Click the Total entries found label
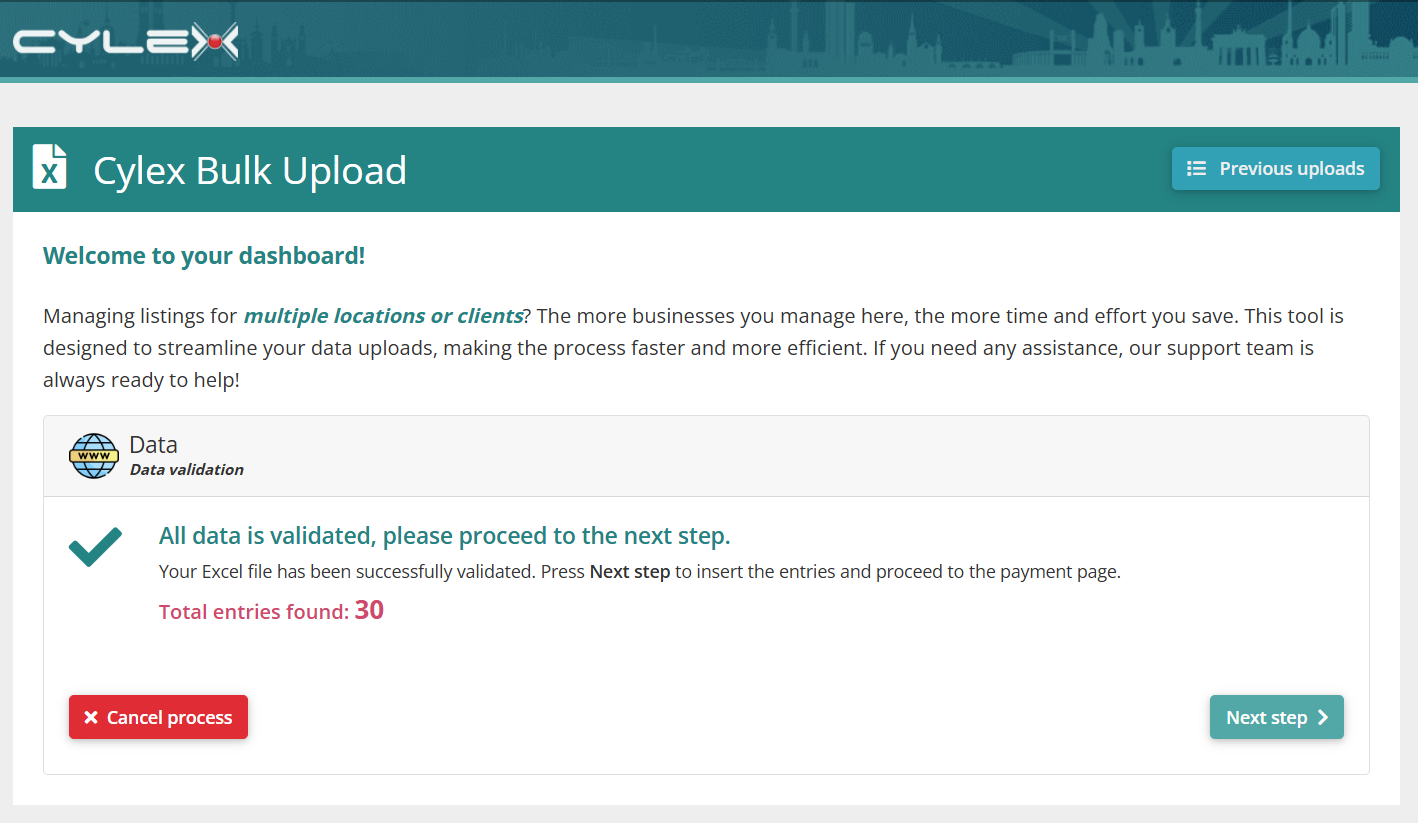The height and width of the screenshot is (823, 1418). coord(254,612)
